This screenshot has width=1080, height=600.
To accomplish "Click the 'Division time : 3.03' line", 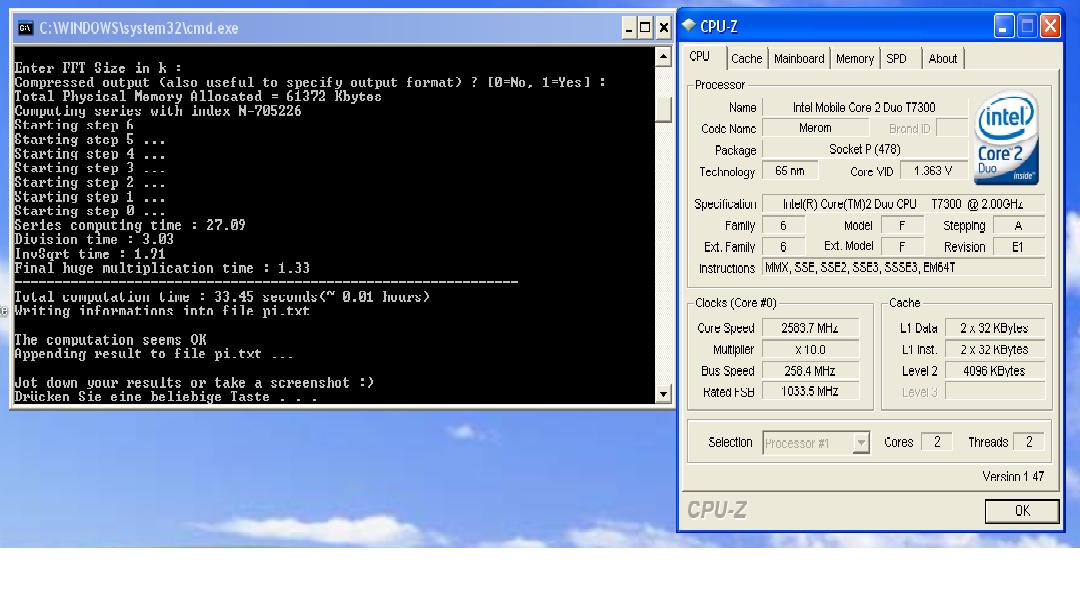I will tap(94, 240).
